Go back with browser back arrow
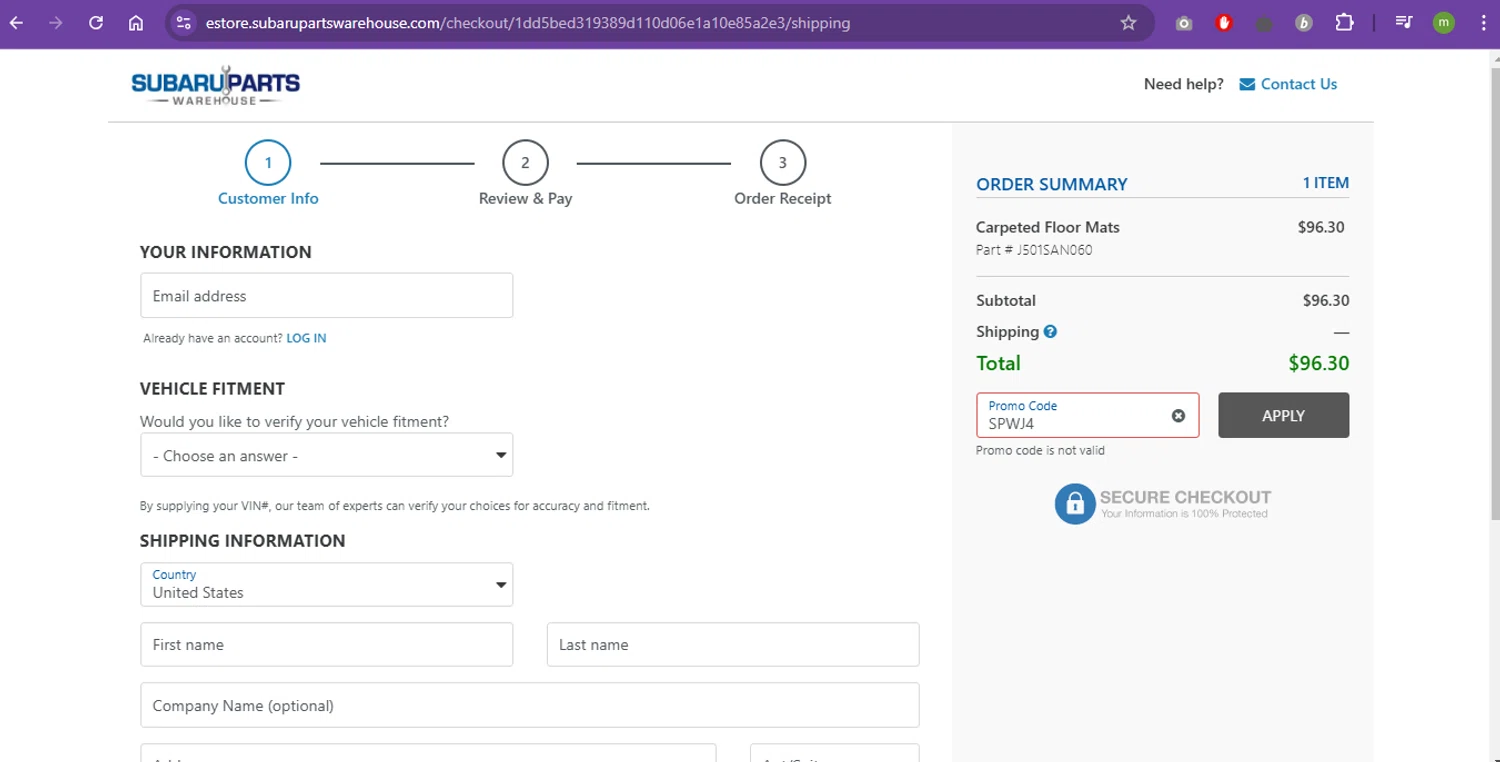The image size is (1500, 762). tap(16, 23)
